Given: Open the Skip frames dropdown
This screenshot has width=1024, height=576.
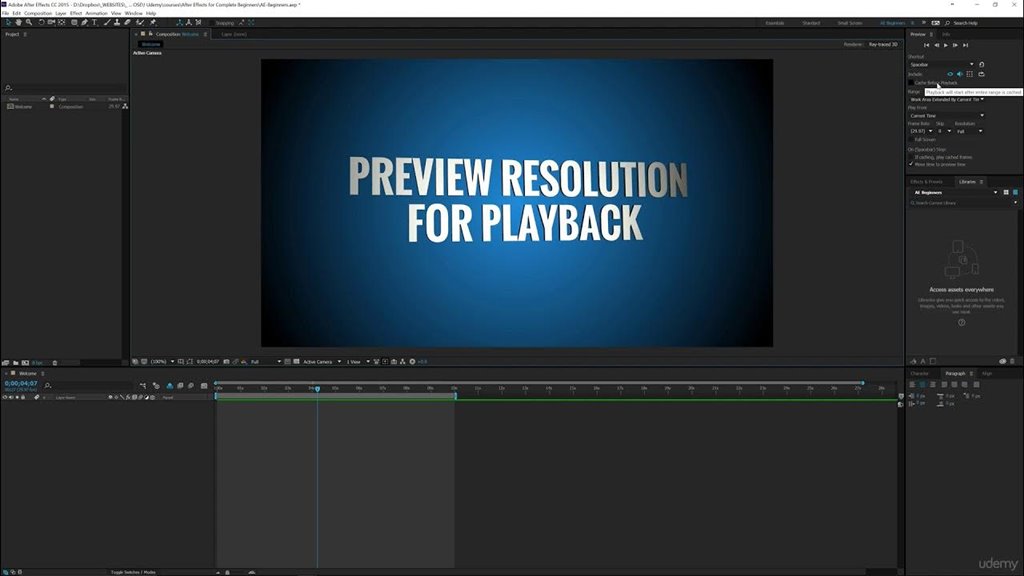Looking at the screenshot, I should point(944,131).
